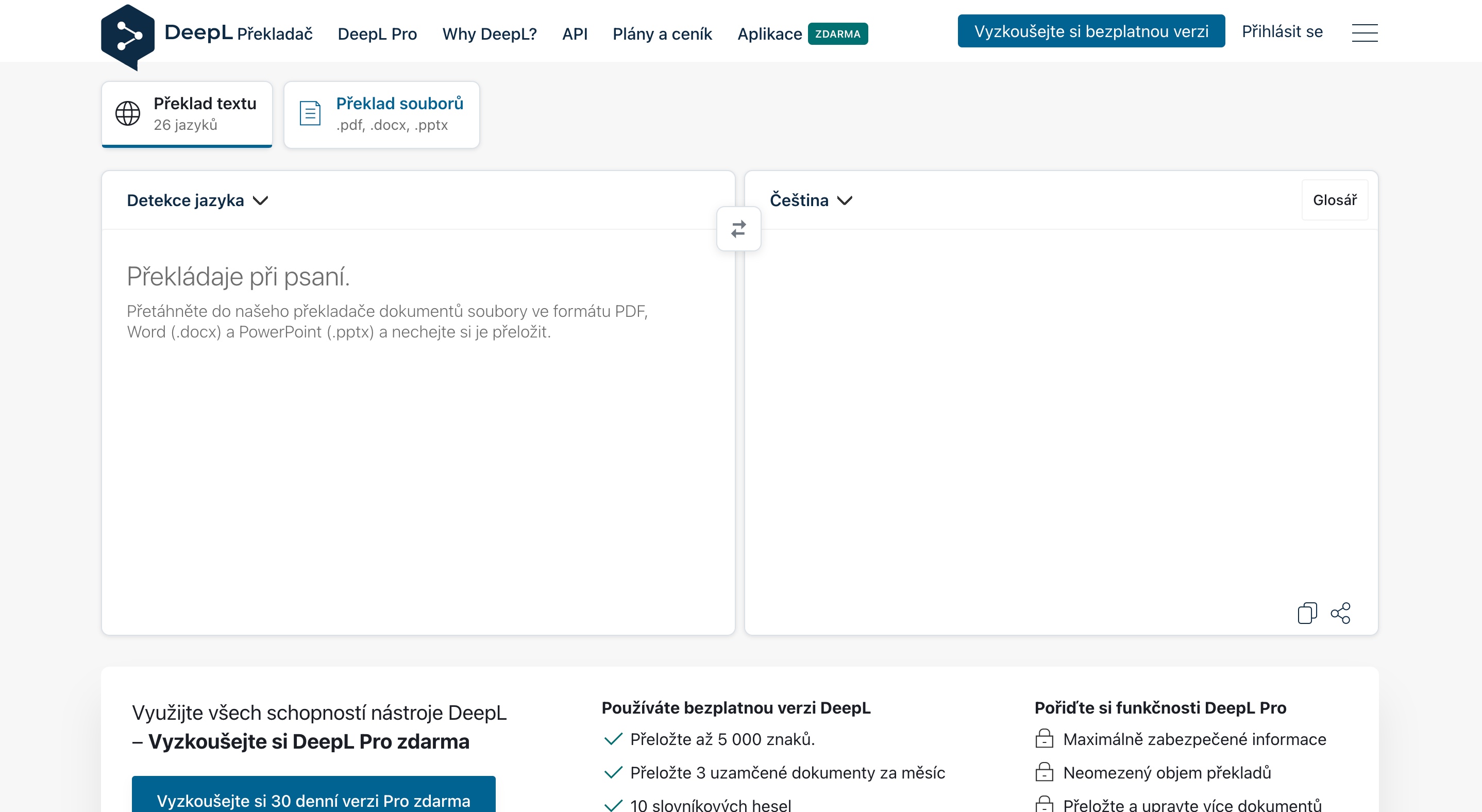Click the DeepL hexagon logo icon

pyautogui.click(x=127, y=36)
